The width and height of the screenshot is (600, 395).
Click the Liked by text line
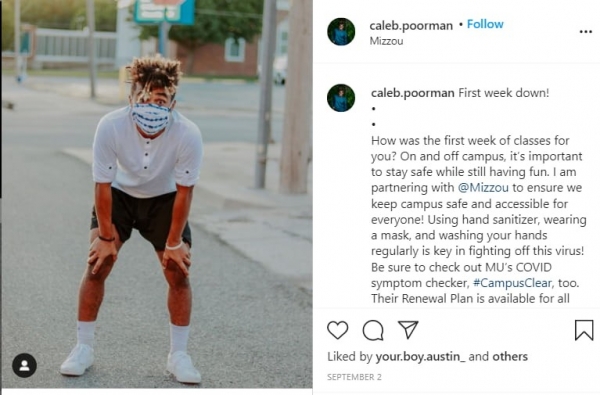point(427,357)
